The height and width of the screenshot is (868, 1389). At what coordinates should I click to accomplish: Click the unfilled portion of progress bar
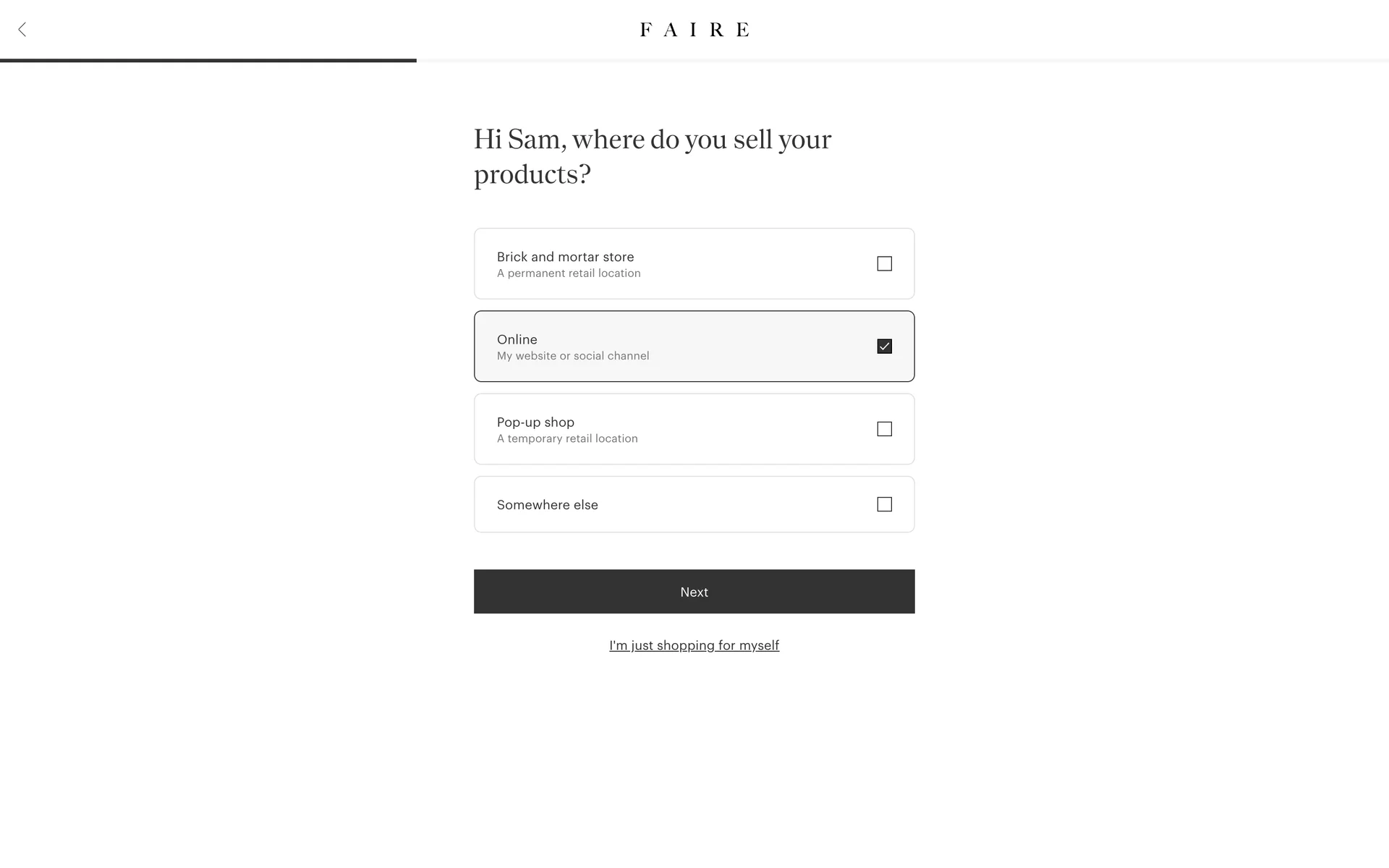click(903, 61)
